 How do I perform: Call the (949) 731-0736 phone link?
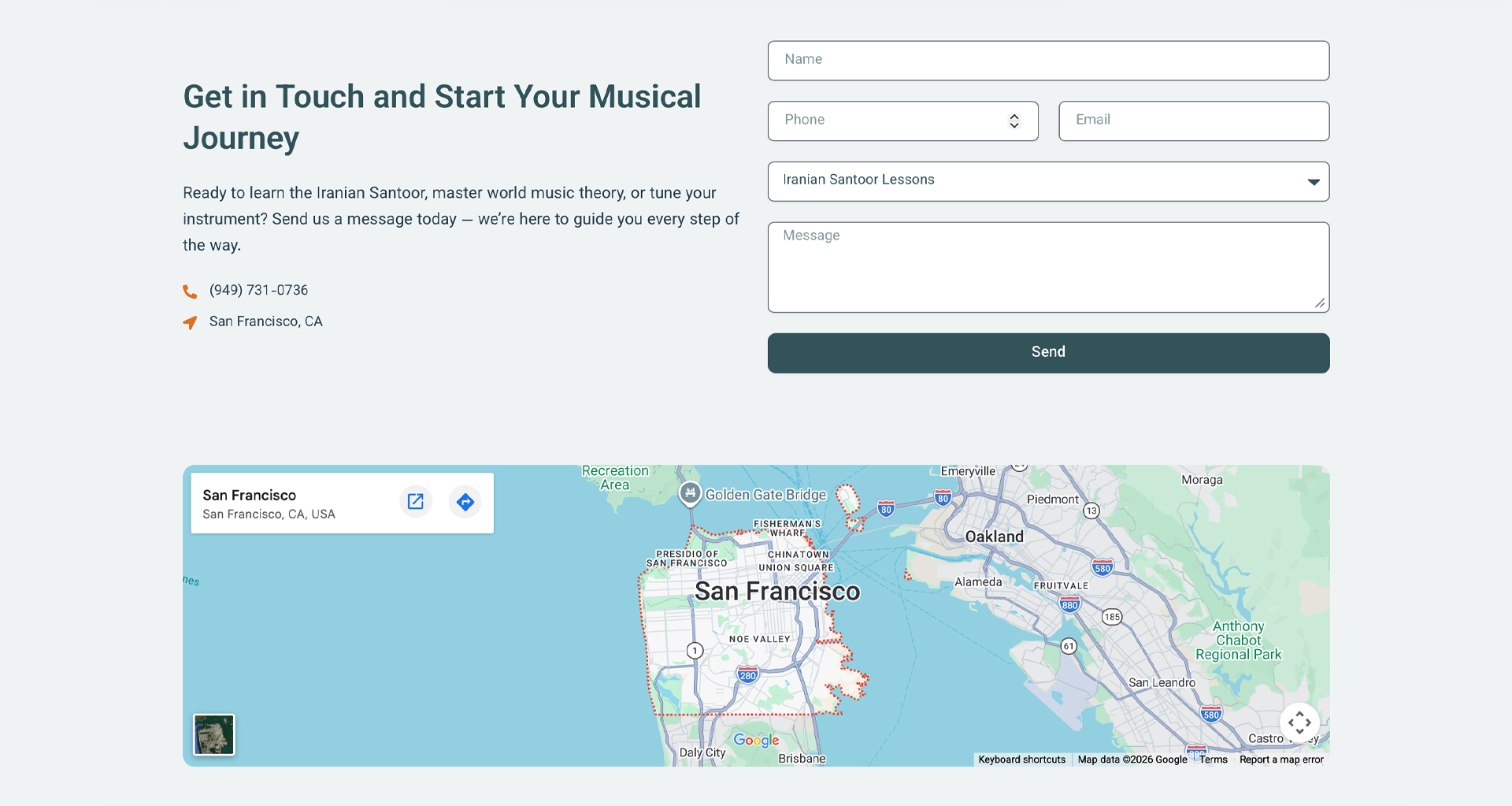point(258,290)
